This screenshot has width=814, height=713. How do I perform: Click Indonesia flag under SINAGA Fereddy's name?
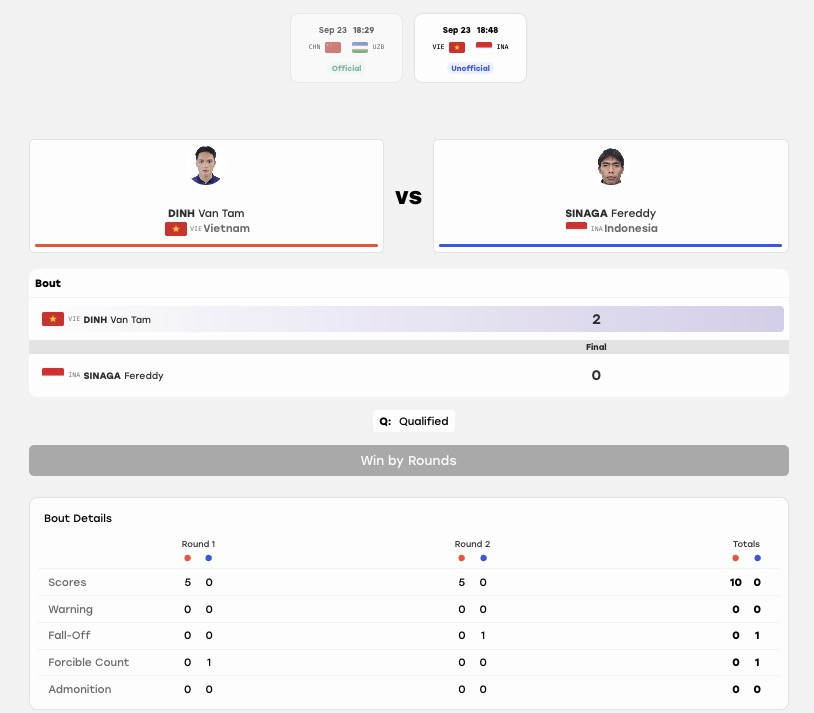[576, 228]
